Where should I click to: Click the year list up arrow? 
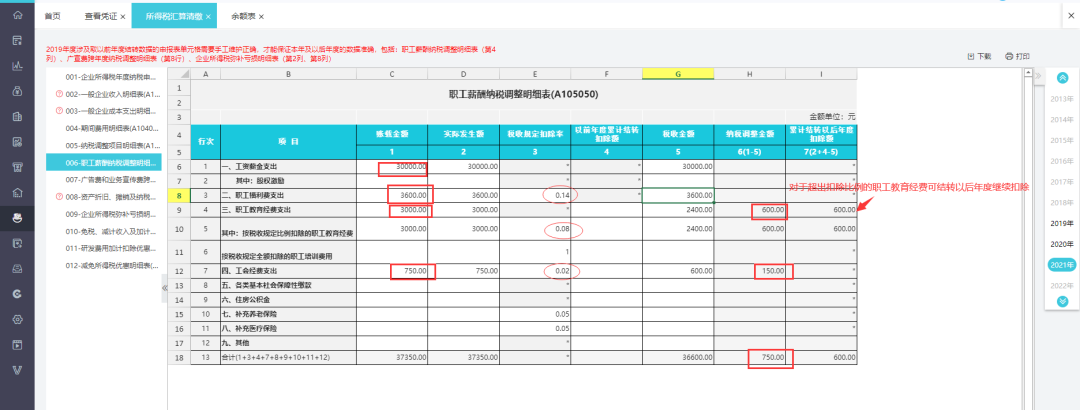[1062, 77]
